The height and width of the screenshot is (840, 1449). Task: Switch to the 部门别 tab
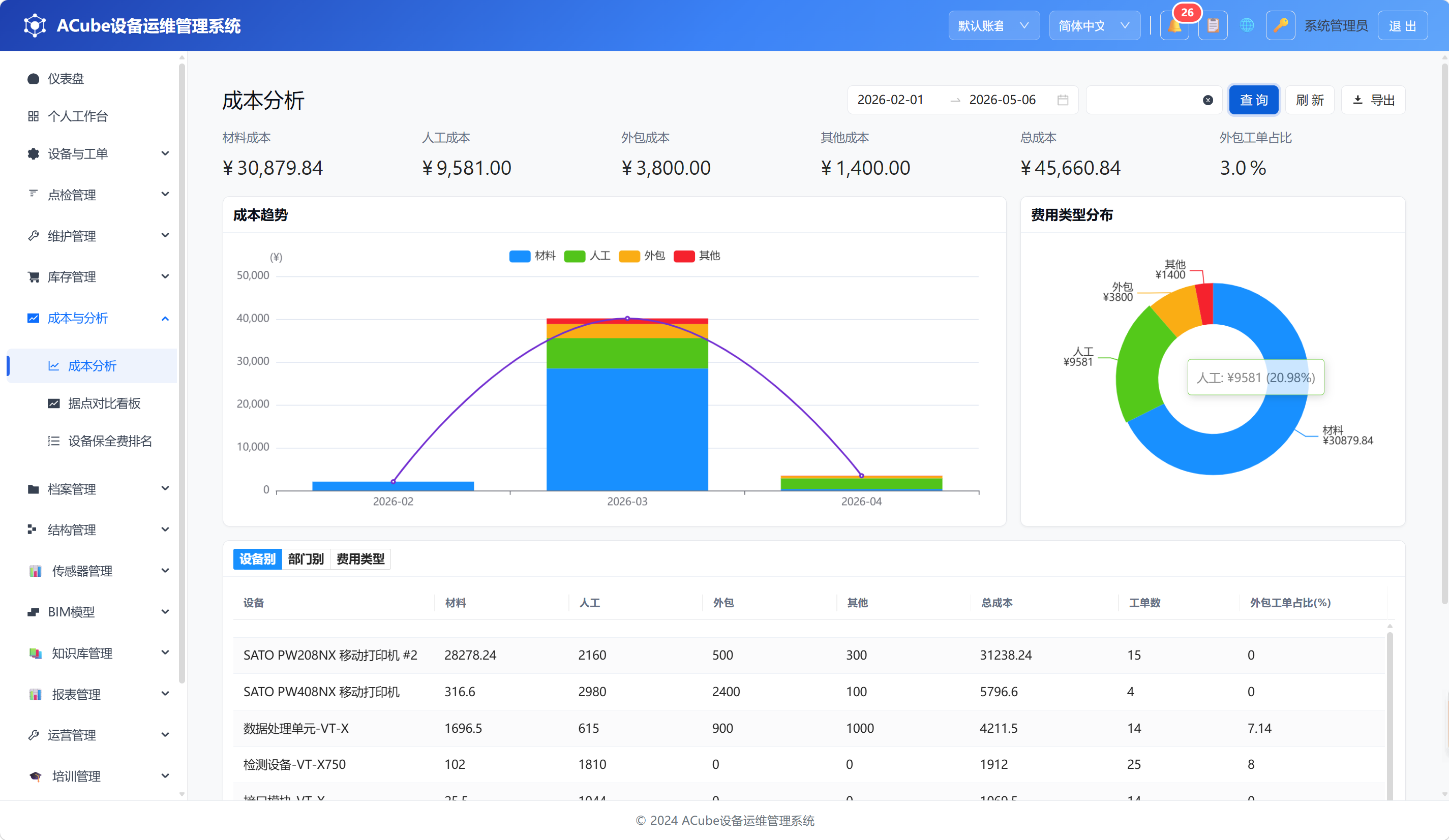pos(306,559)
